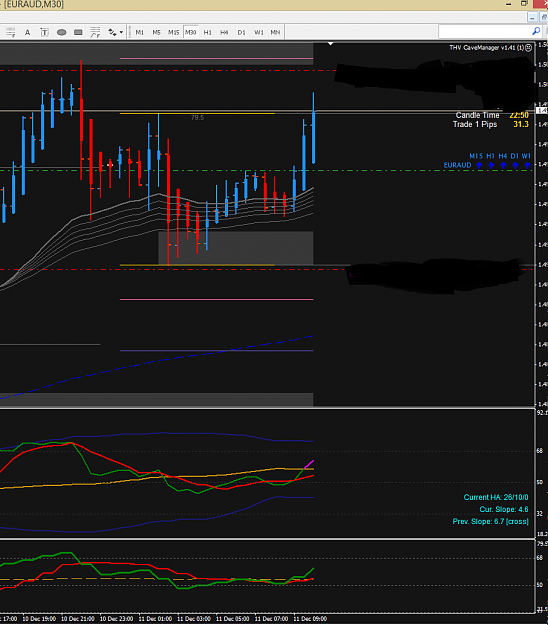
Task: Click the EURAUD trend row label
Action: click(458, 165)
